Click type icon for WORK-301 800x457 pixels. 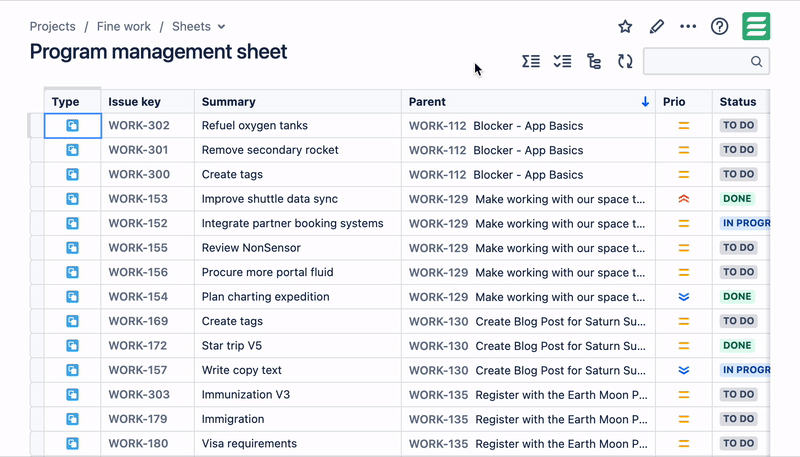[72, 150]
